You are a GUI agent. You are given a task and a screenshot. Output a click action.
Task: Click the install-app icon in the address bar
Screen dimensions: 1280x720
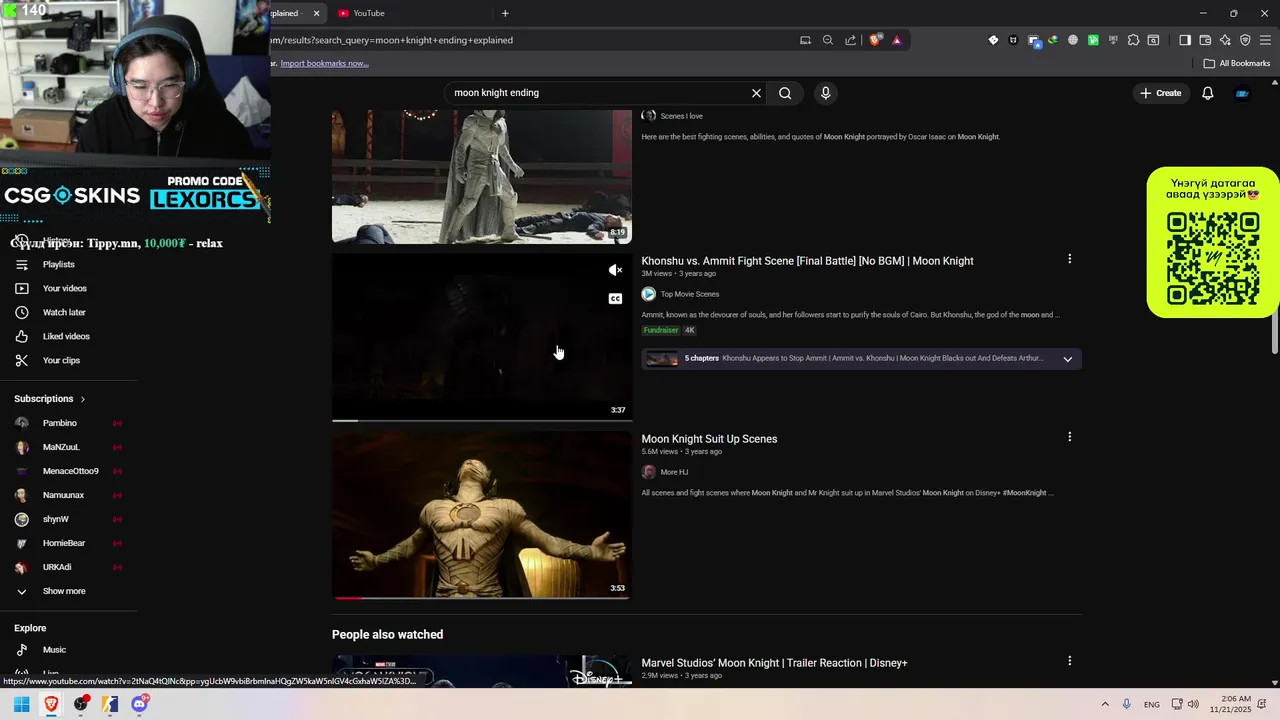[x=805, y=40]
